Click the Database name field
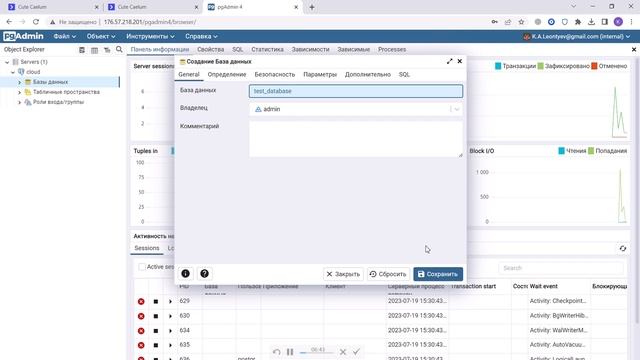 356,91
